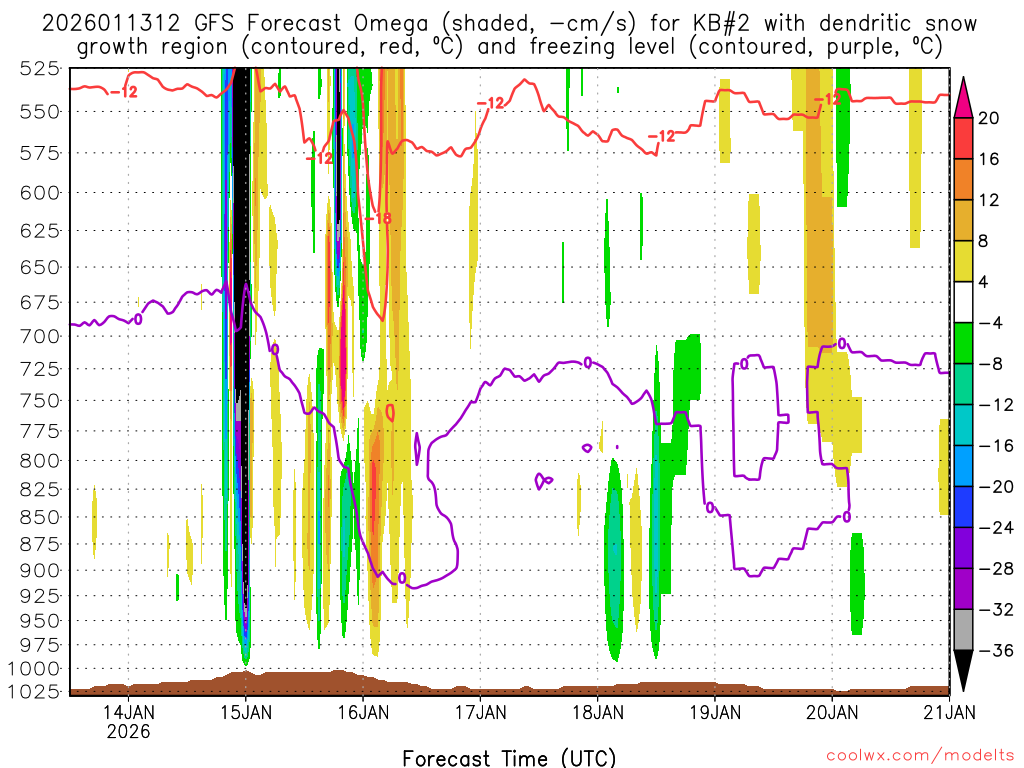Screen dimensions: 1024x768
Task: Click the red -12 label near 17JAN
Action: point(490,103)
